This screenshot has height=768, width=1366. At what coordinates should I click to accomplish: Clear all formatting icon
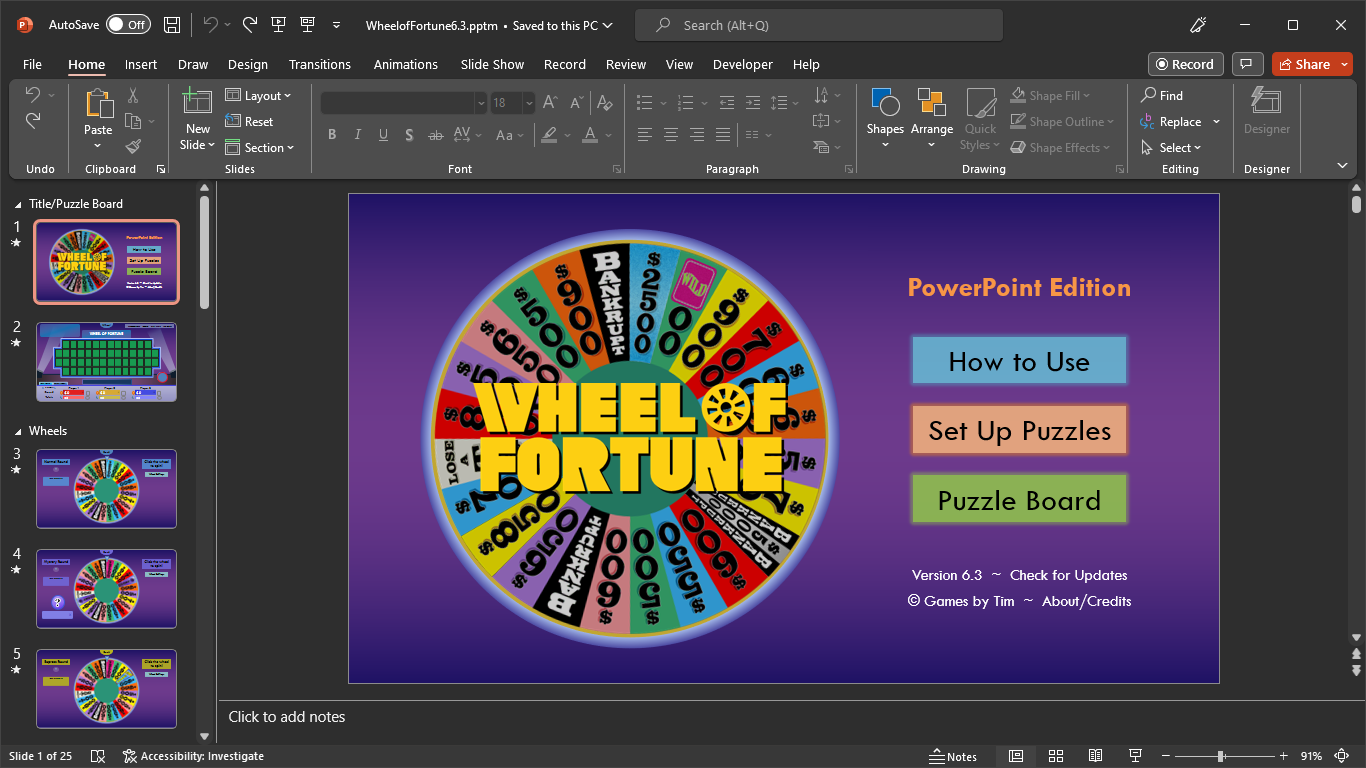tap(604, 103)
